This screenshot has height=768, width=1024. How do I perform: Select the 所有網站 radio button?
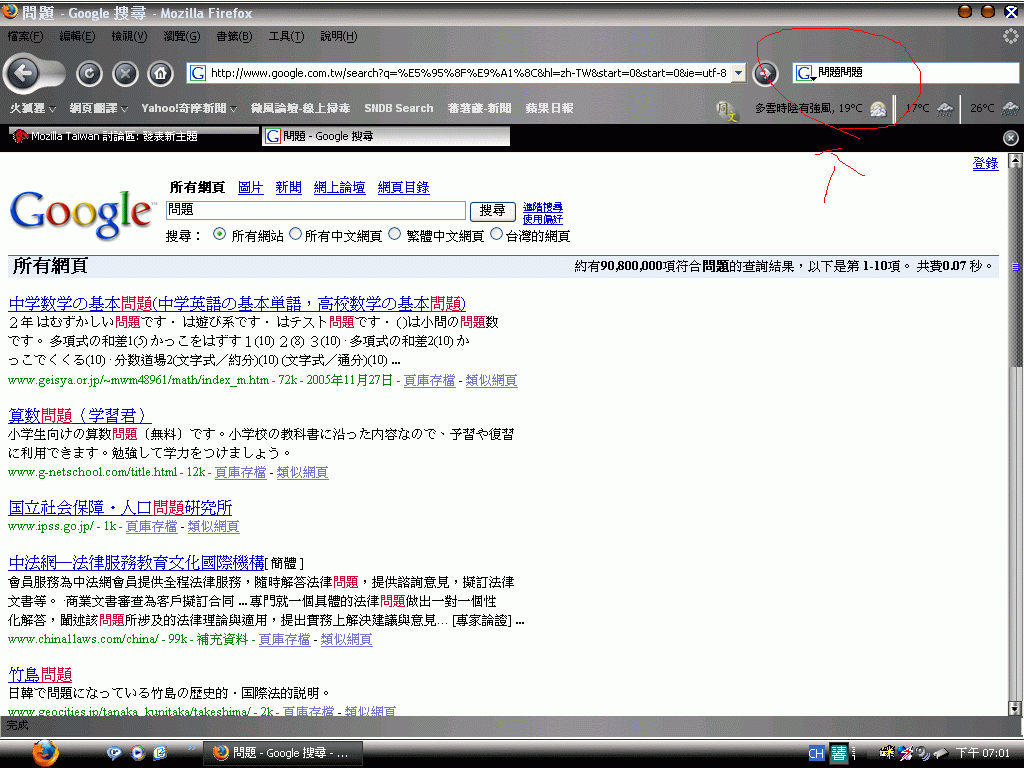219,235
